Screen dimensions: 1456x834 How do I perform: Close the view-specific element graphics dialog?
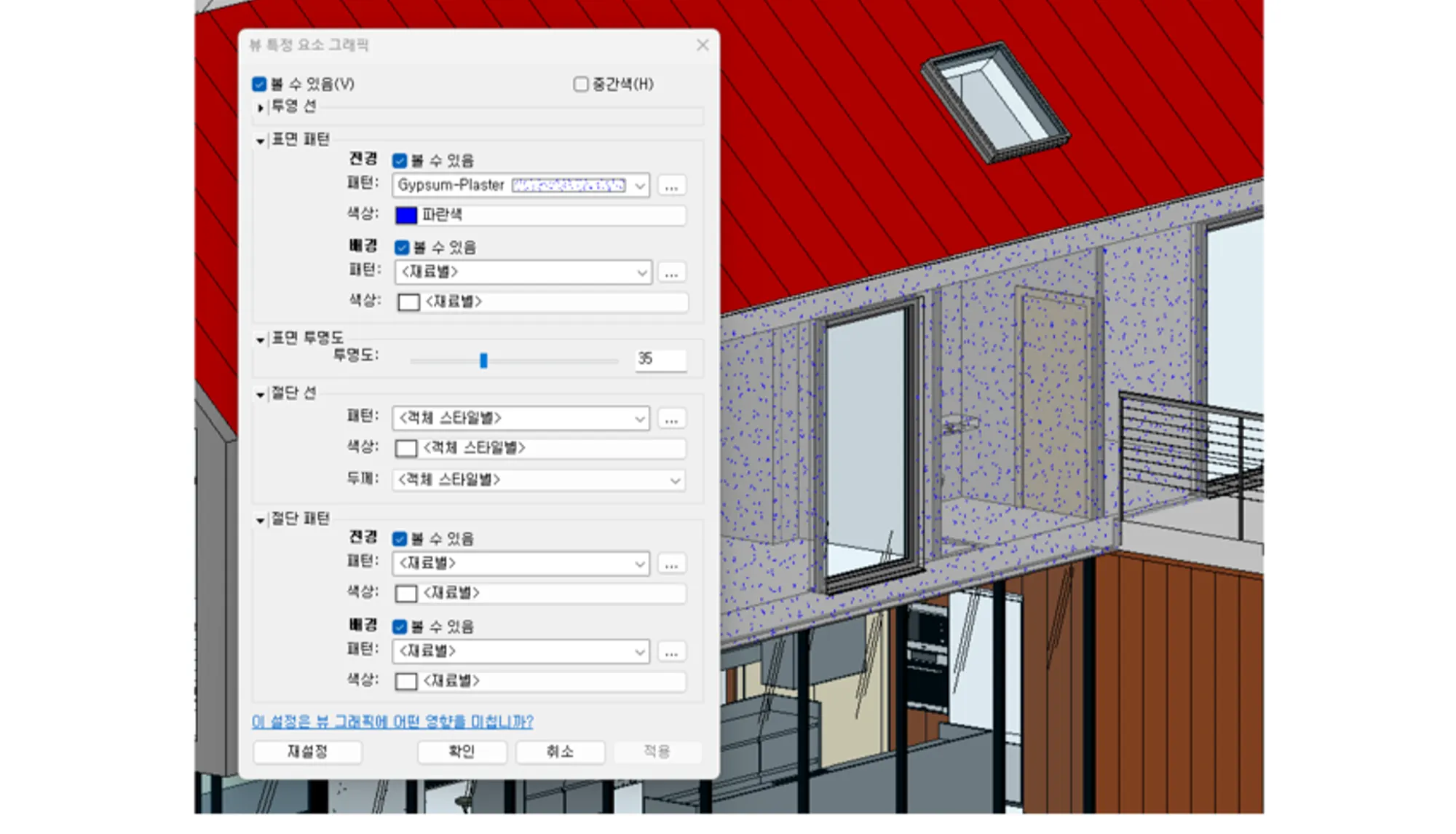(702, 45)
